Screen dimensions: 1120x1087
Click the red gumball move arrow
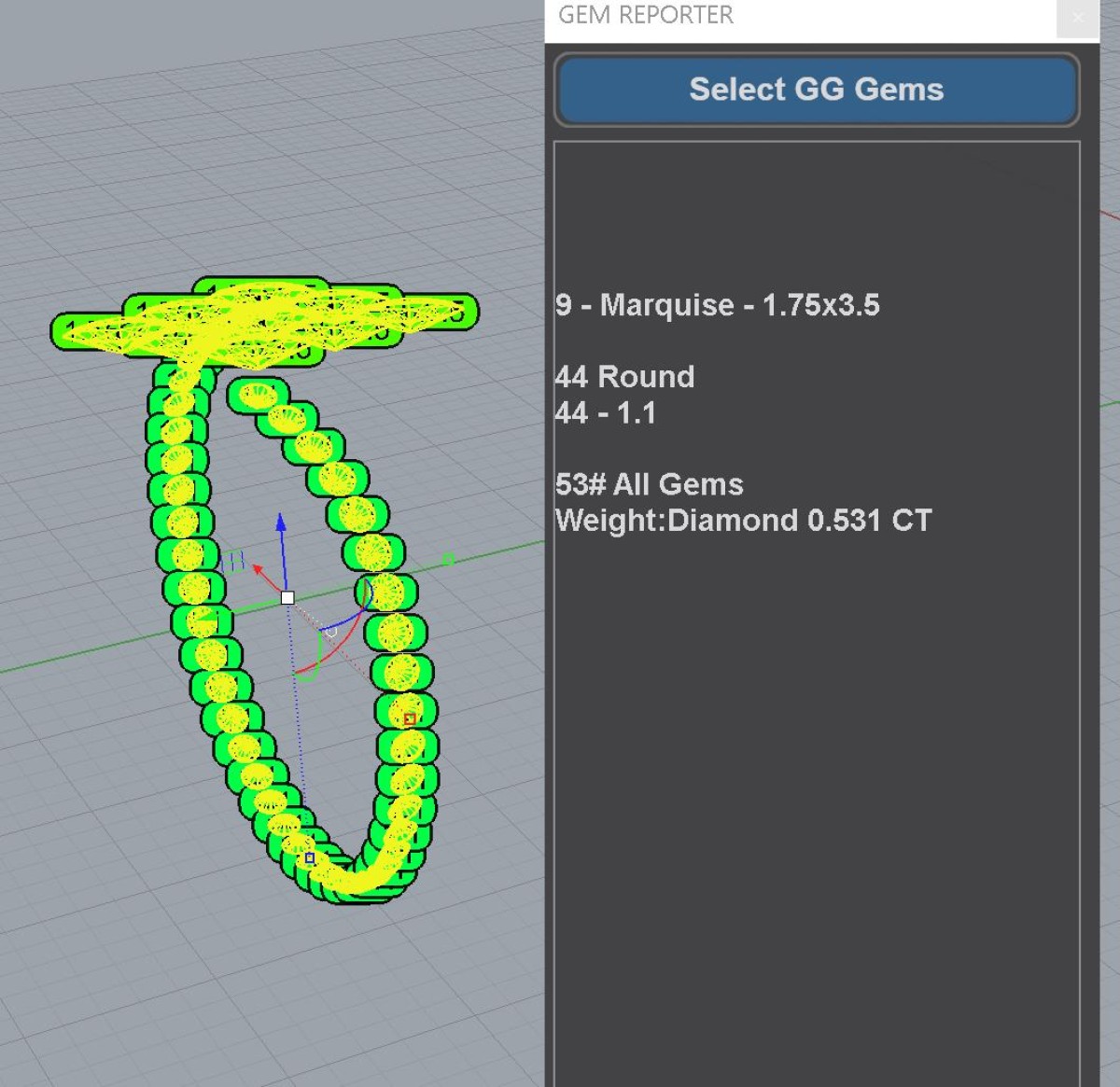pyautogui.click(x=259, y=568)
